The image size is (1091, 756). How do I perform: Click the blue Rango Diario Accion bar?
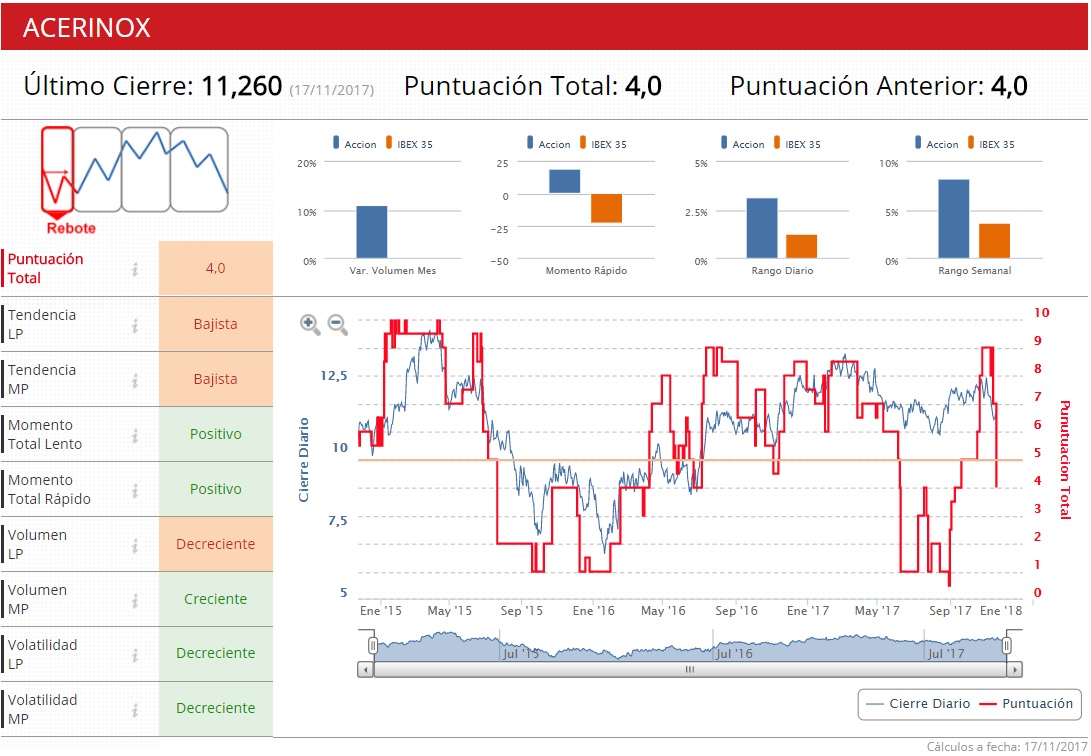pyautogui.click(x=762, y=228)
